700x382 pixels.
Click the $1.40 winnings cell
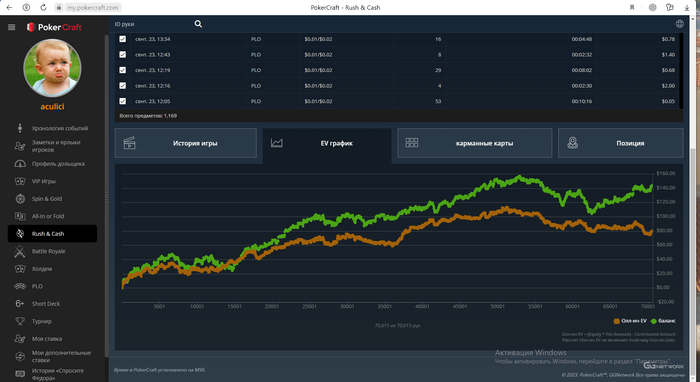[668, 55]
